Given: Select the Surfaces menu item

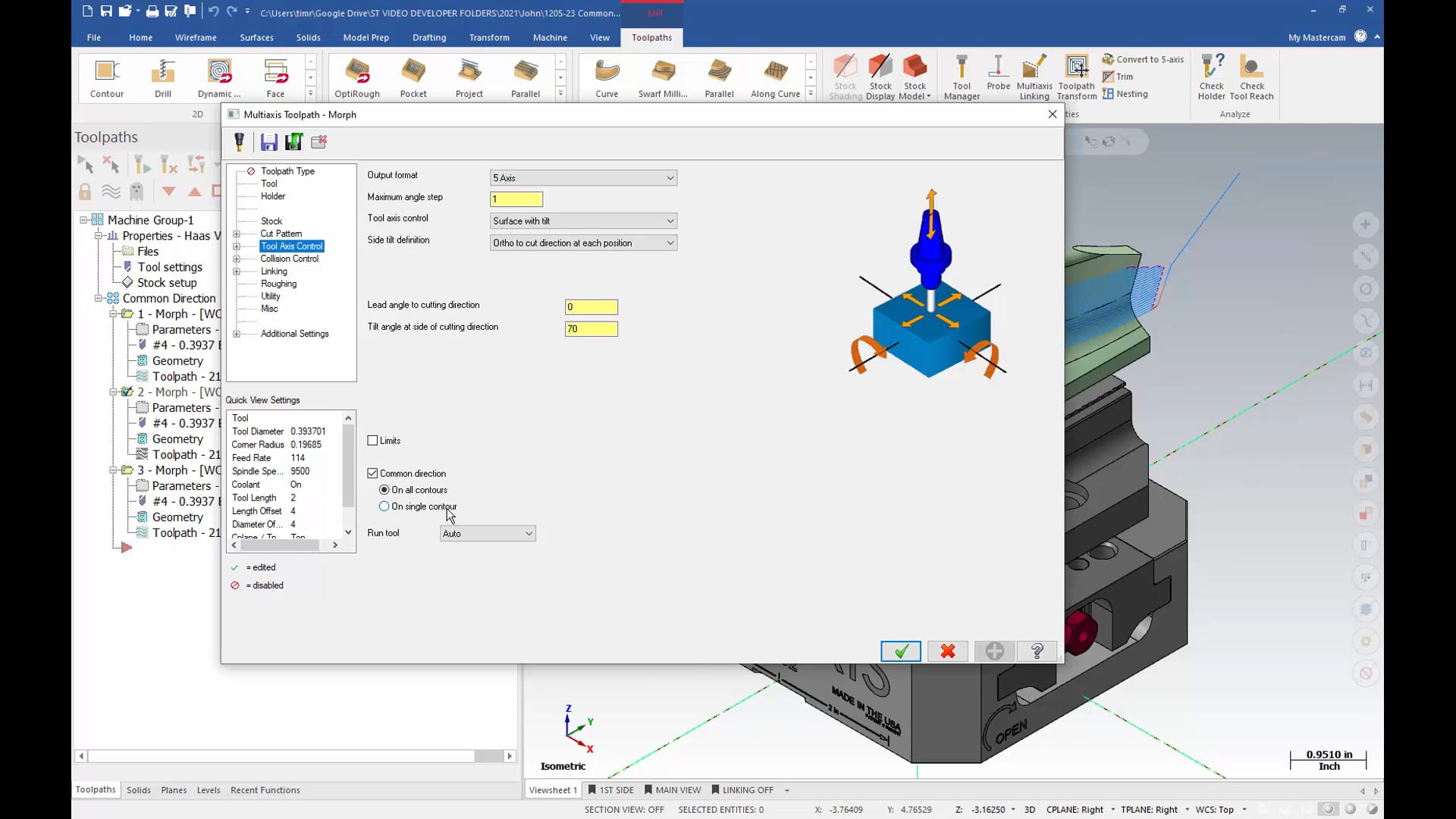Looking at the screenshot, I should 256,37.
